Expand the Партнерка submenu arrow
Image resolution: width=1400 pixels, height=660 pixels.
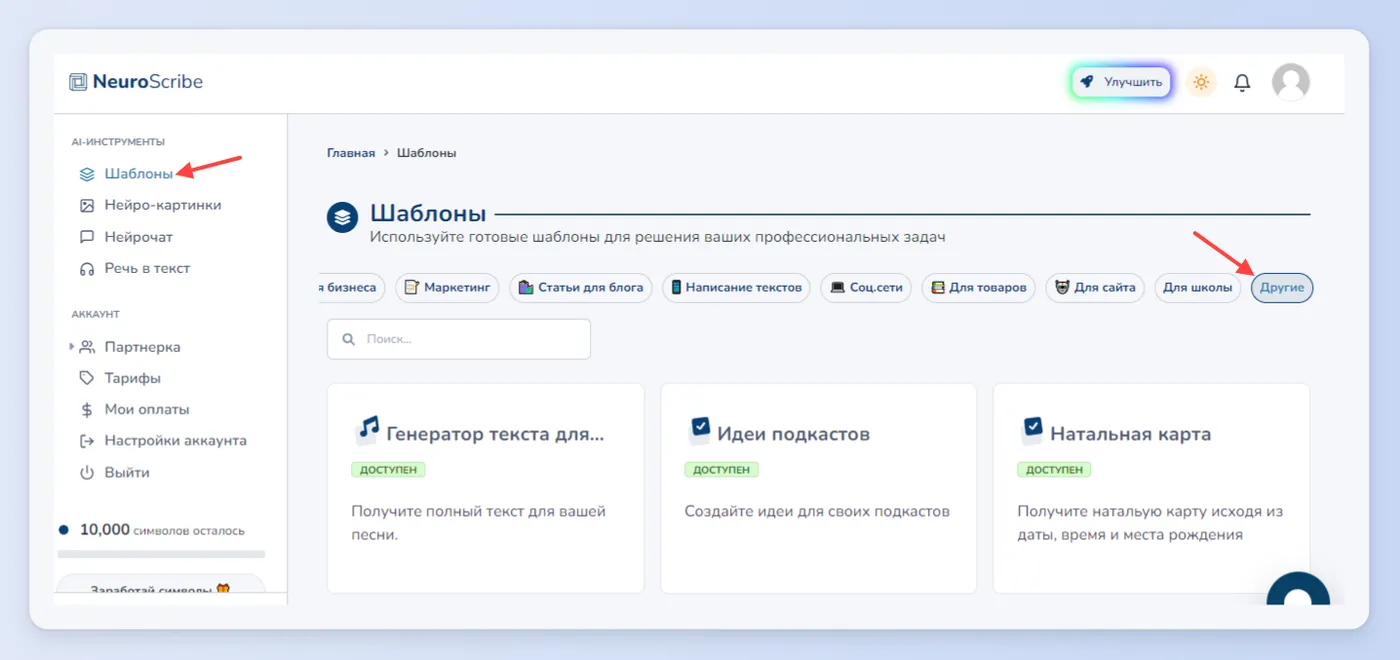pyautogui.click(x=71, y=347)
